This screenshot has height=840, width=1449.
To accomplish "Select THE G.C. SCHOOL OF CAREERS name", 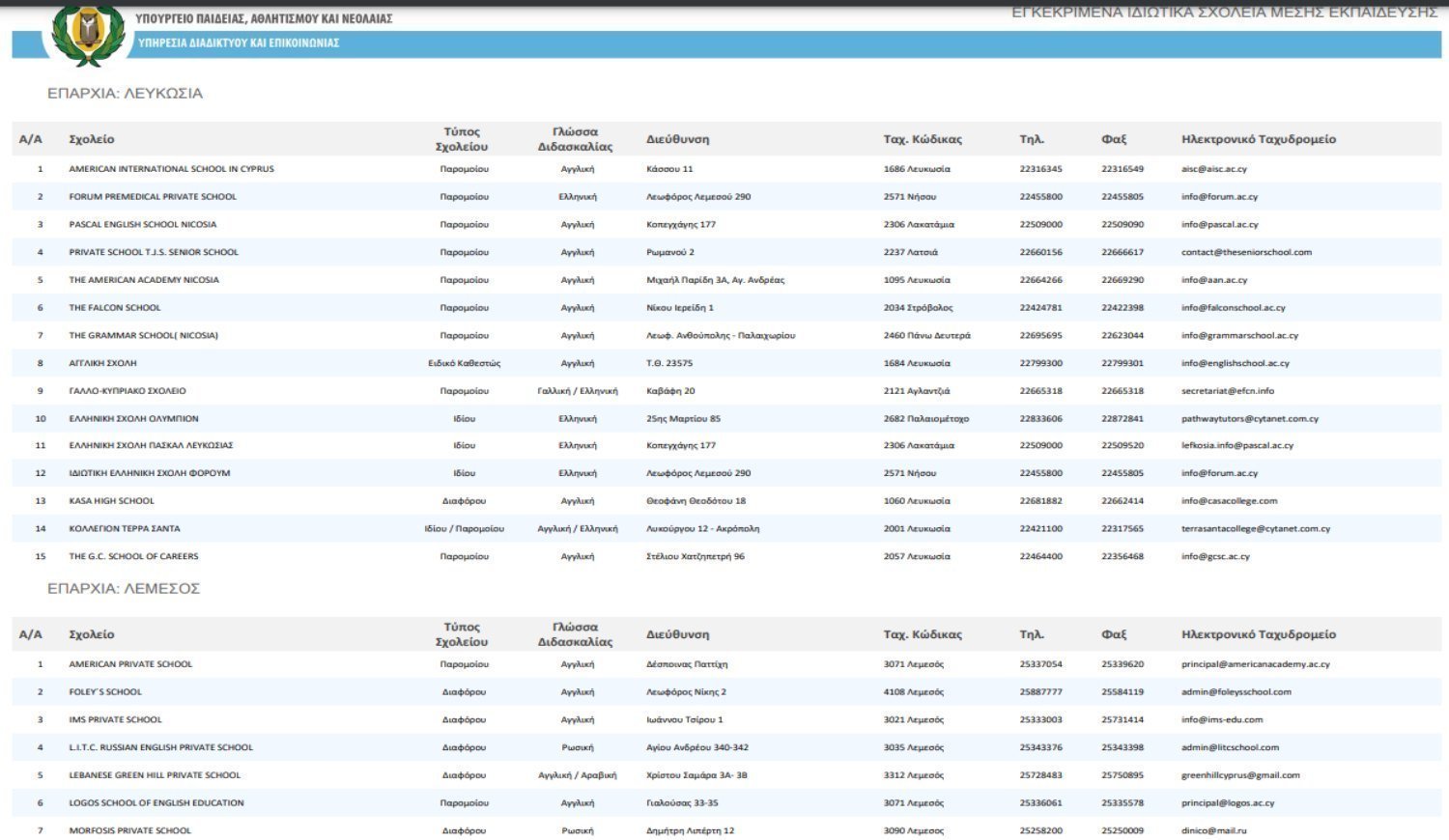I will [x=133, y=557].
